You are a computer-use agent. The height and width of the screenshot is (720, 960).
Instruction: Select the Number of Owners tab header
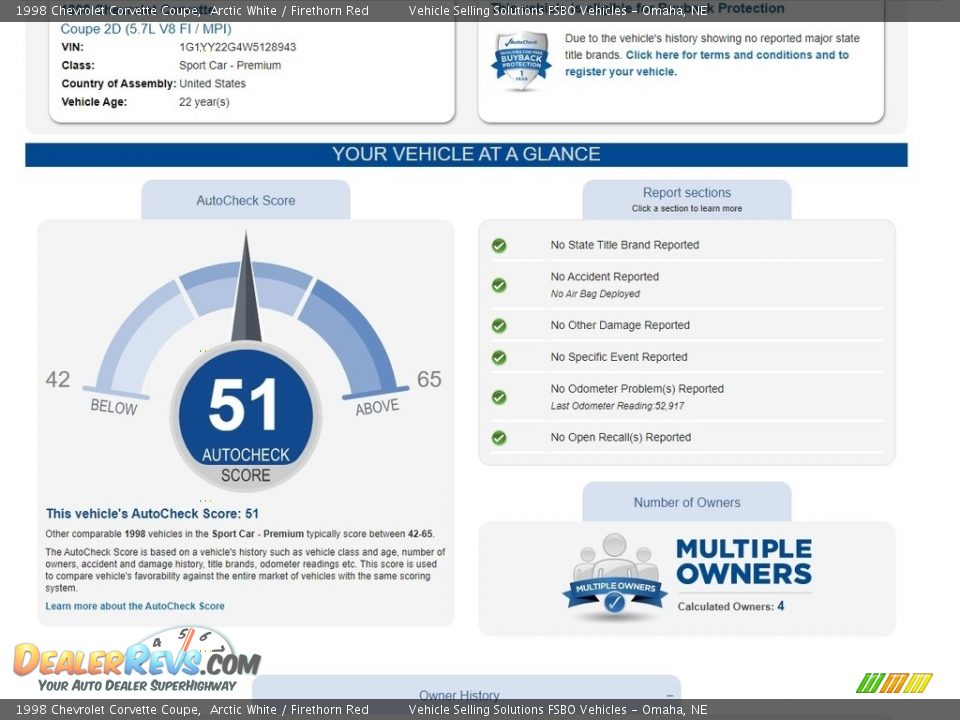coord(687,502)
